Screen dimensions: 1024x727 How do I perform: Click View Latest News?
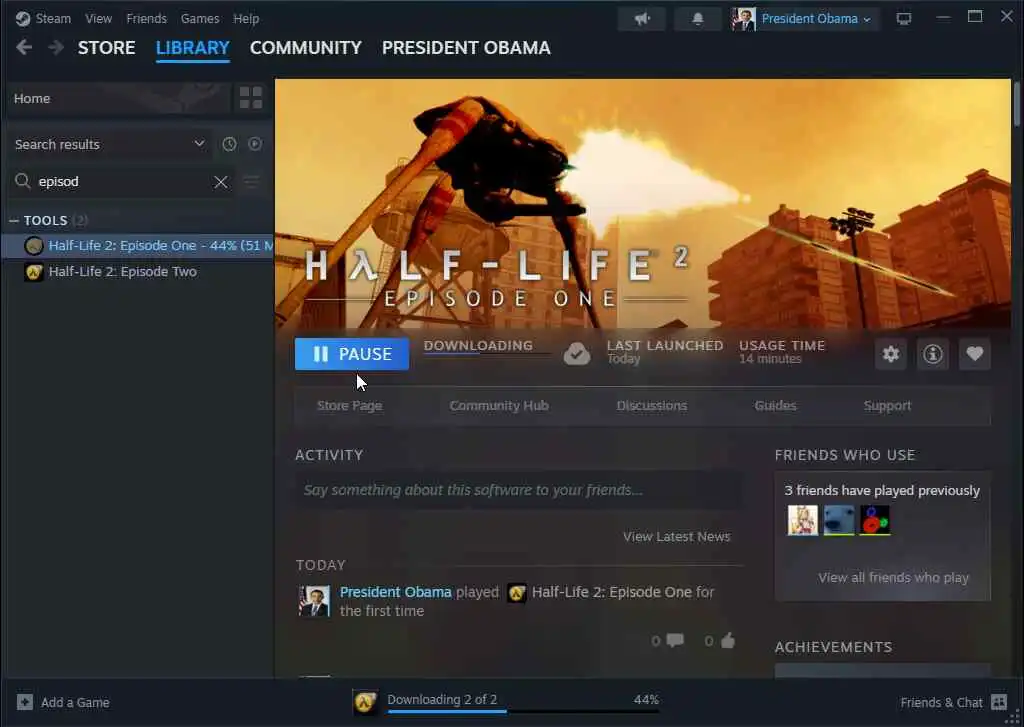coord(677,536)
